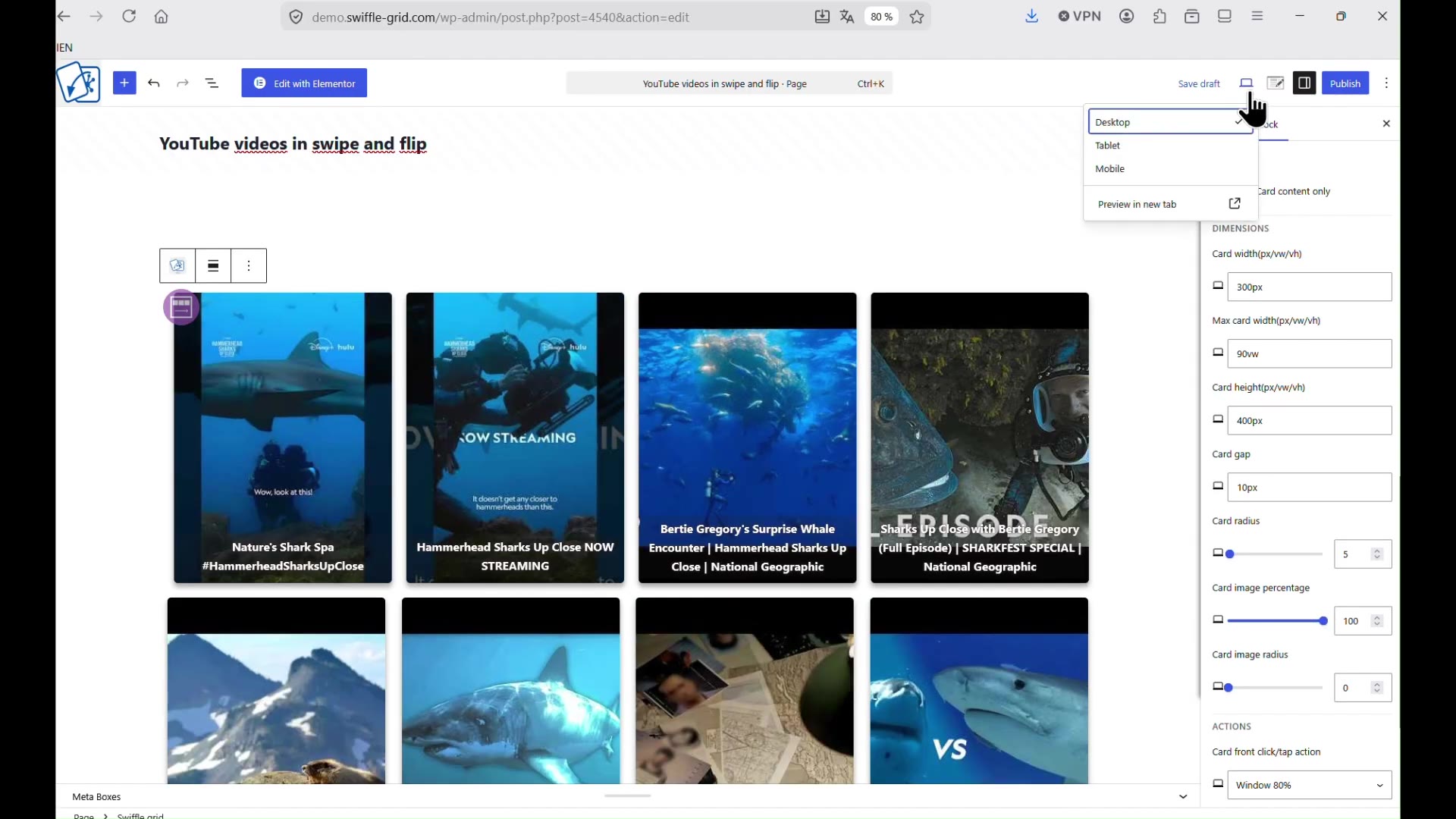Select the mountain marmot video card
The width and height of the screenshot is (1456, 819).
pyautogui.click(x=276, y=691)
